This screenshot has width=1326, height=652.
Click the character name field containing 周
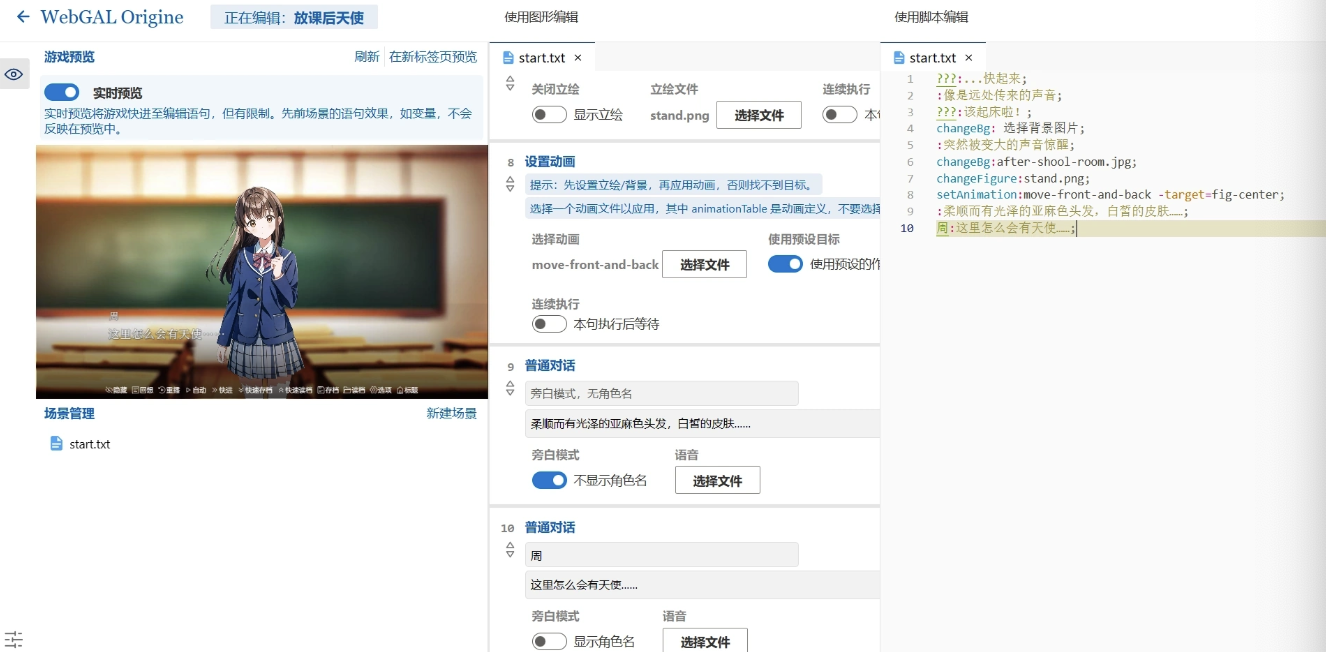pos(661,555)
